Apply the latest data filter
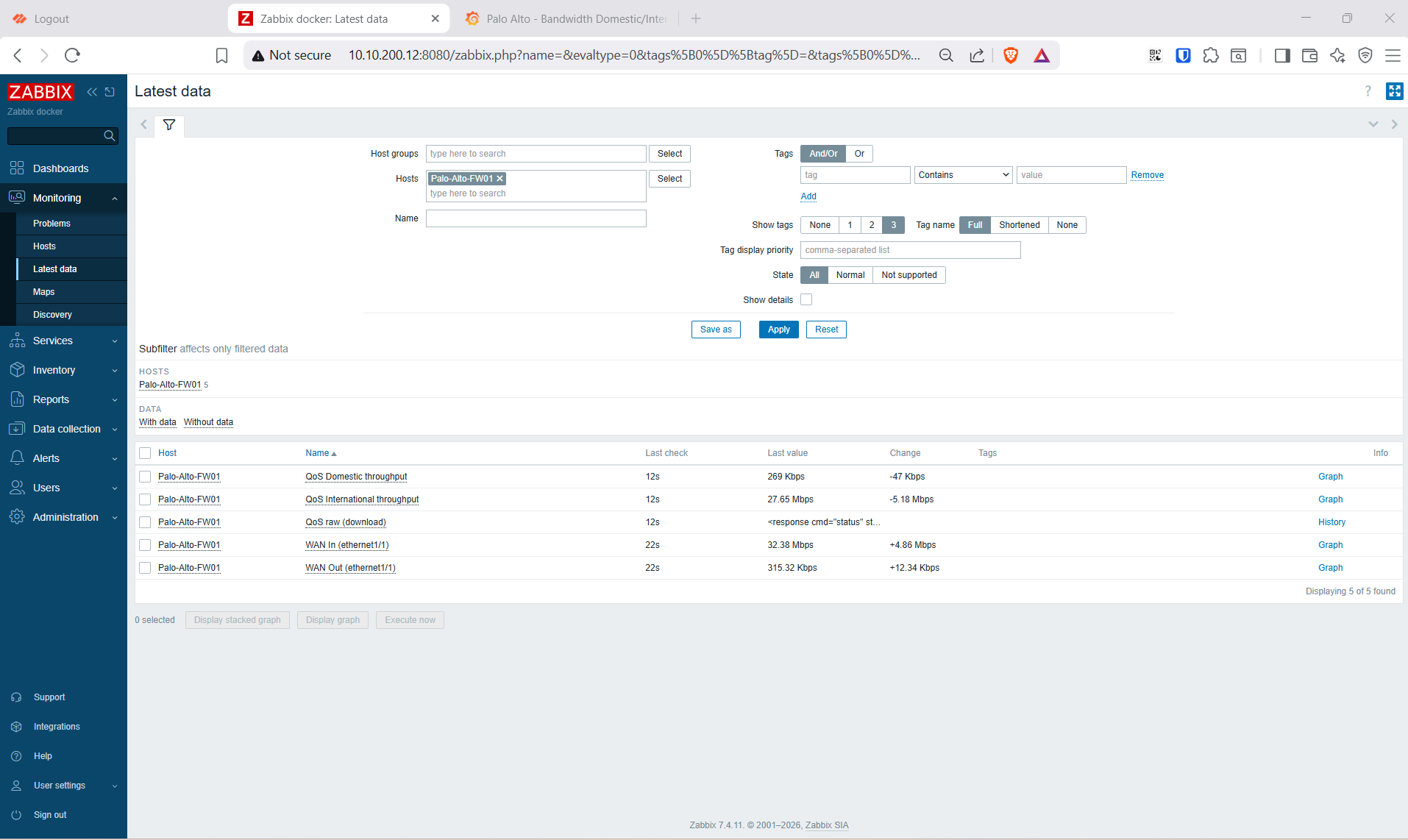The image size is (1408, 840). coord(778,330)
